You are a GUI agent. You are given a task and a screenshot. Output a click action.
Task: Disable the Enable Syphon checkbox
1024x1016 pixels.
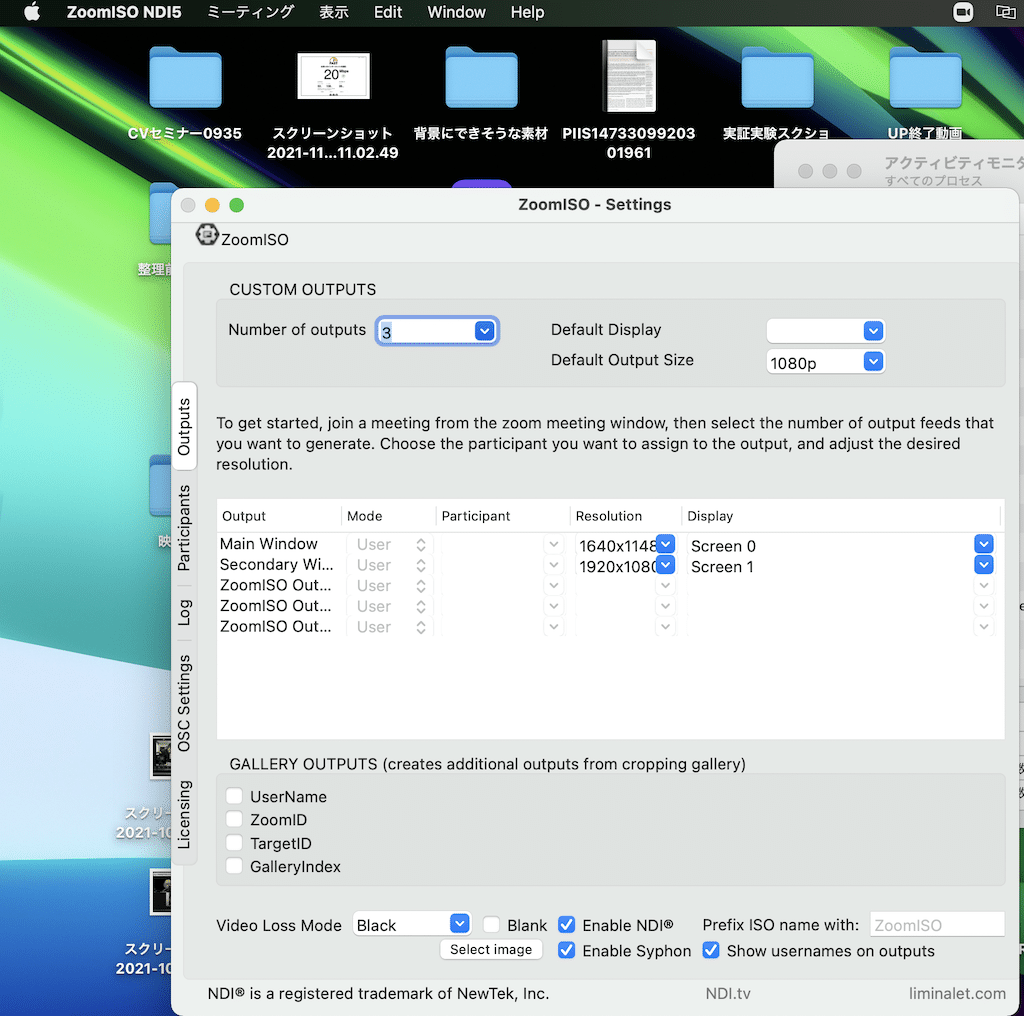(x=567, y=950)
